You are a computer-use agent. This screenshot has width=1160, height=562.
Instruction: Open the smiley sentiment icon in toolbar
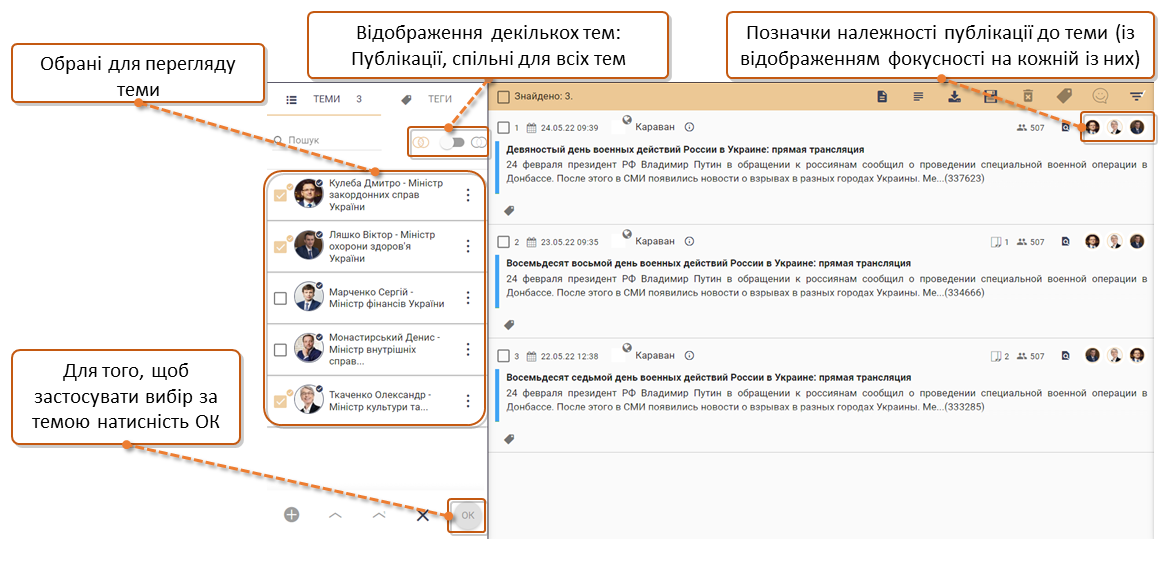click(1101, 96)
